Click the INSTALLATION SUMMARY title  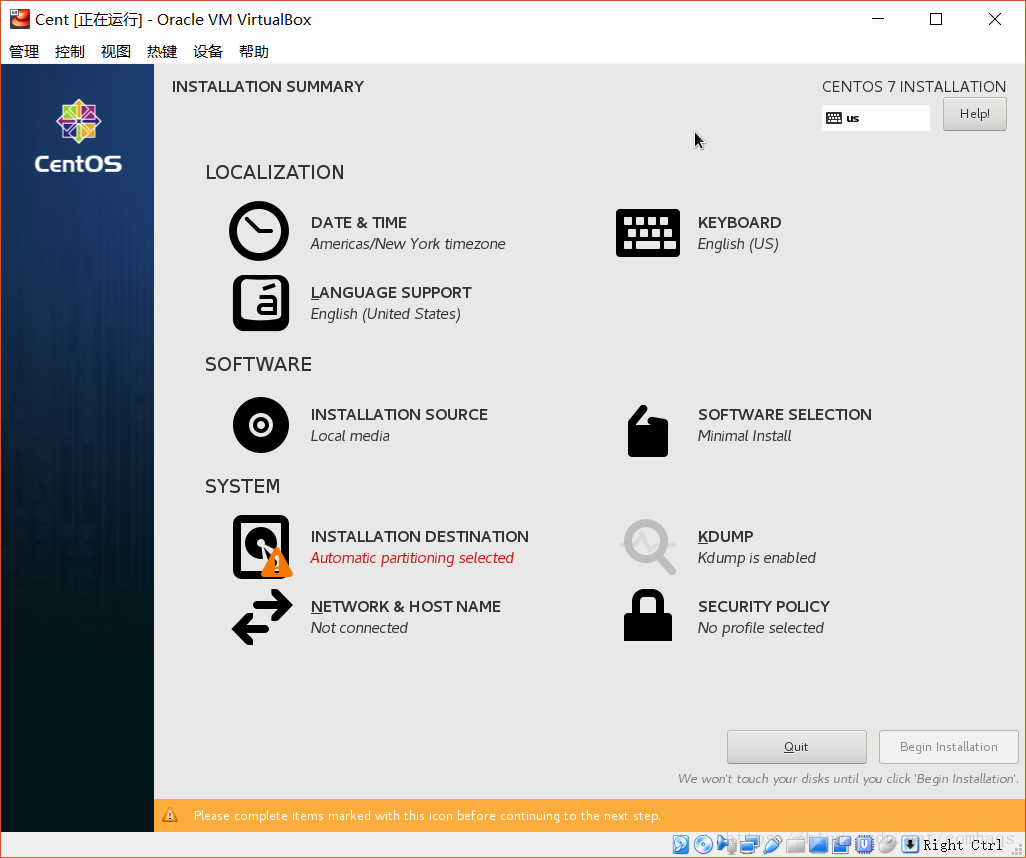(268, 86)
